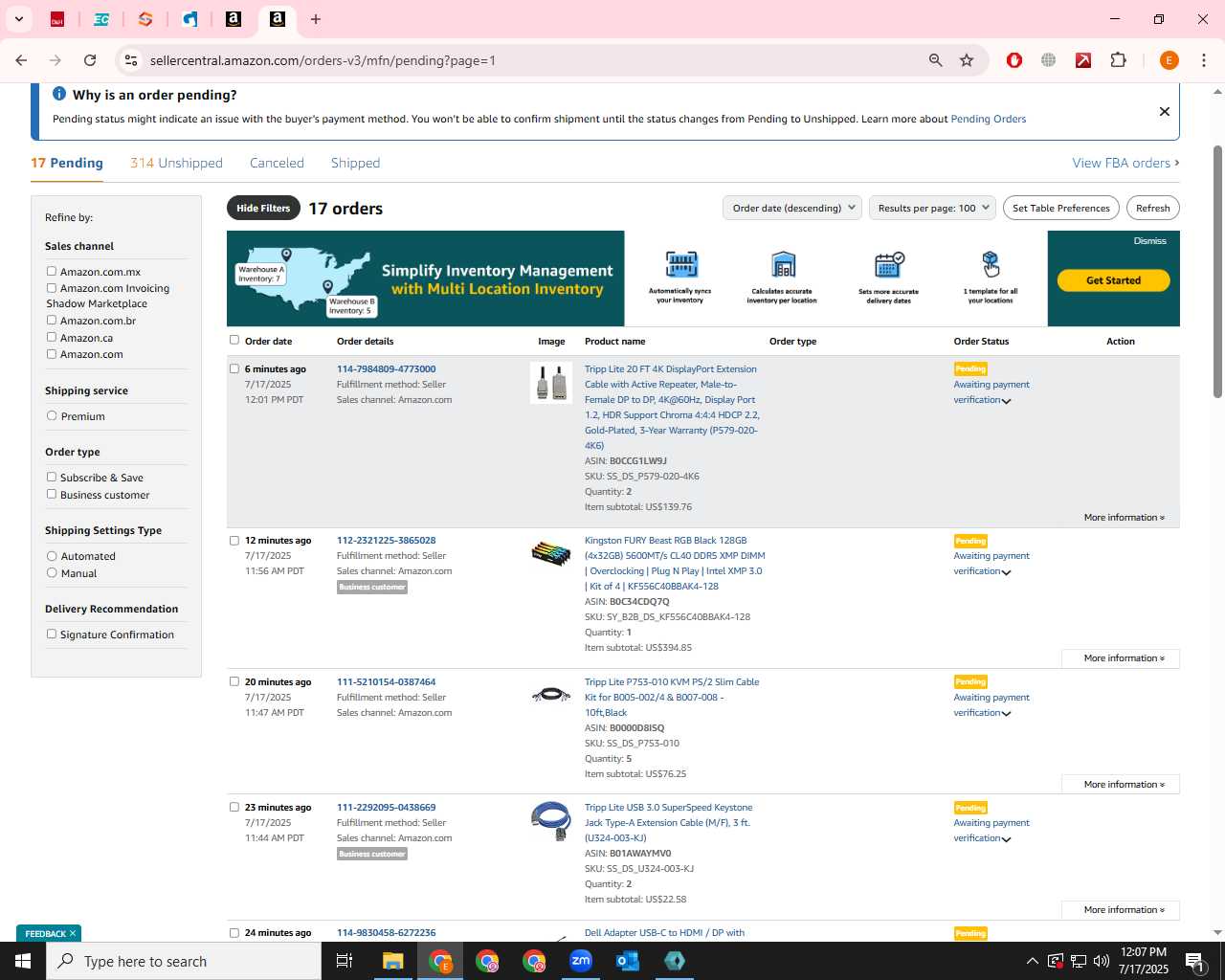Open Zoom app from taskbar
The height and width of the screenshot is (980, 1225).
pos(581,961)
